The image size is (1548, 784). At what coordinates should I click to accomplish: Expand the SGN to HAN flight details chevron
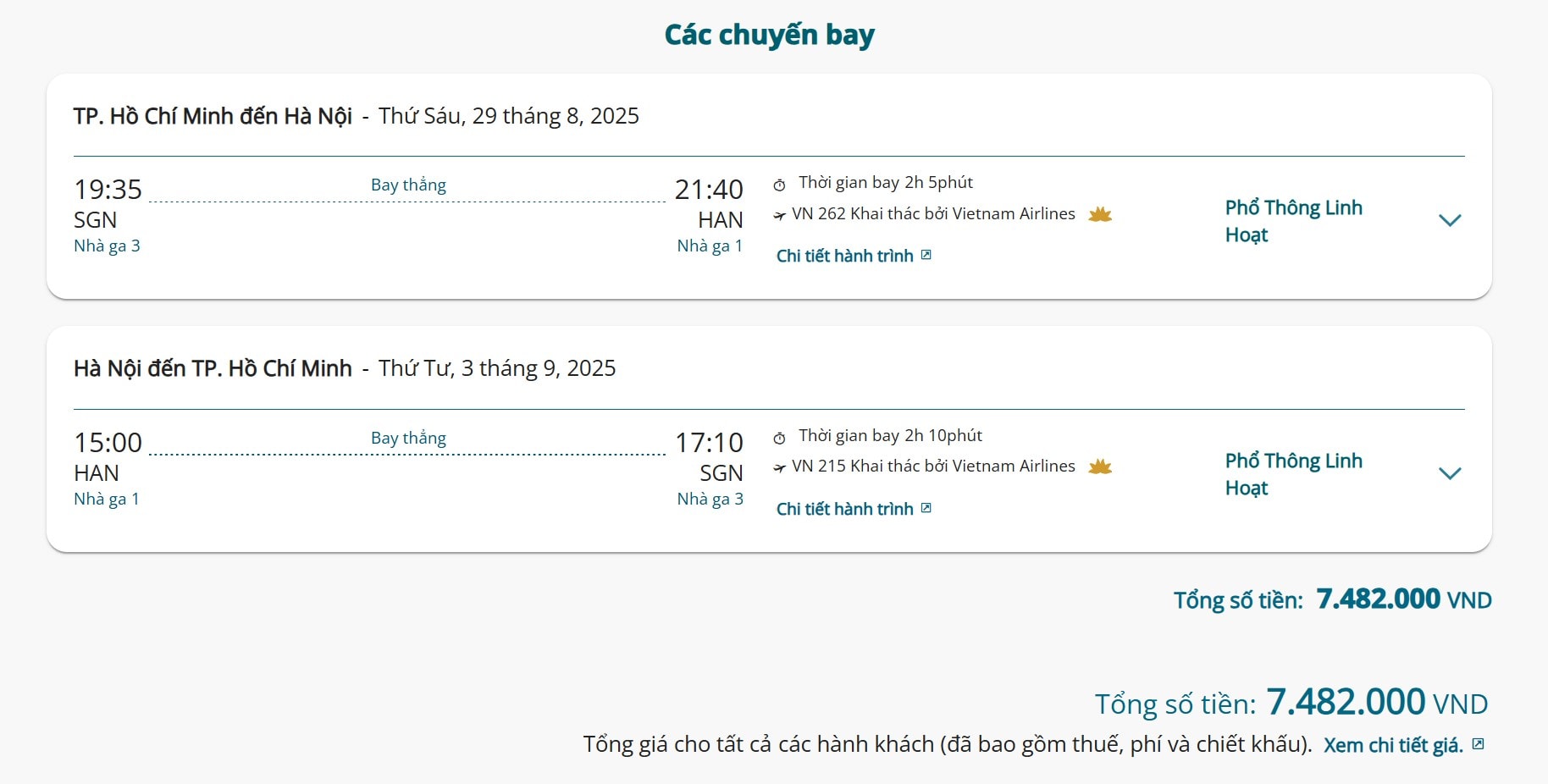pyautogui.click(x=1450, y=221)
